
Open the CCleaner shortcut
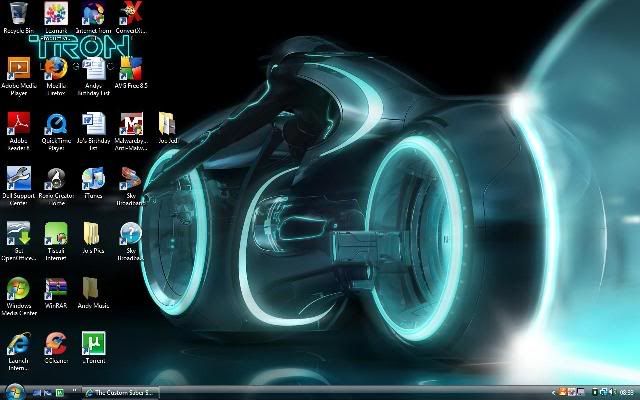56,345
